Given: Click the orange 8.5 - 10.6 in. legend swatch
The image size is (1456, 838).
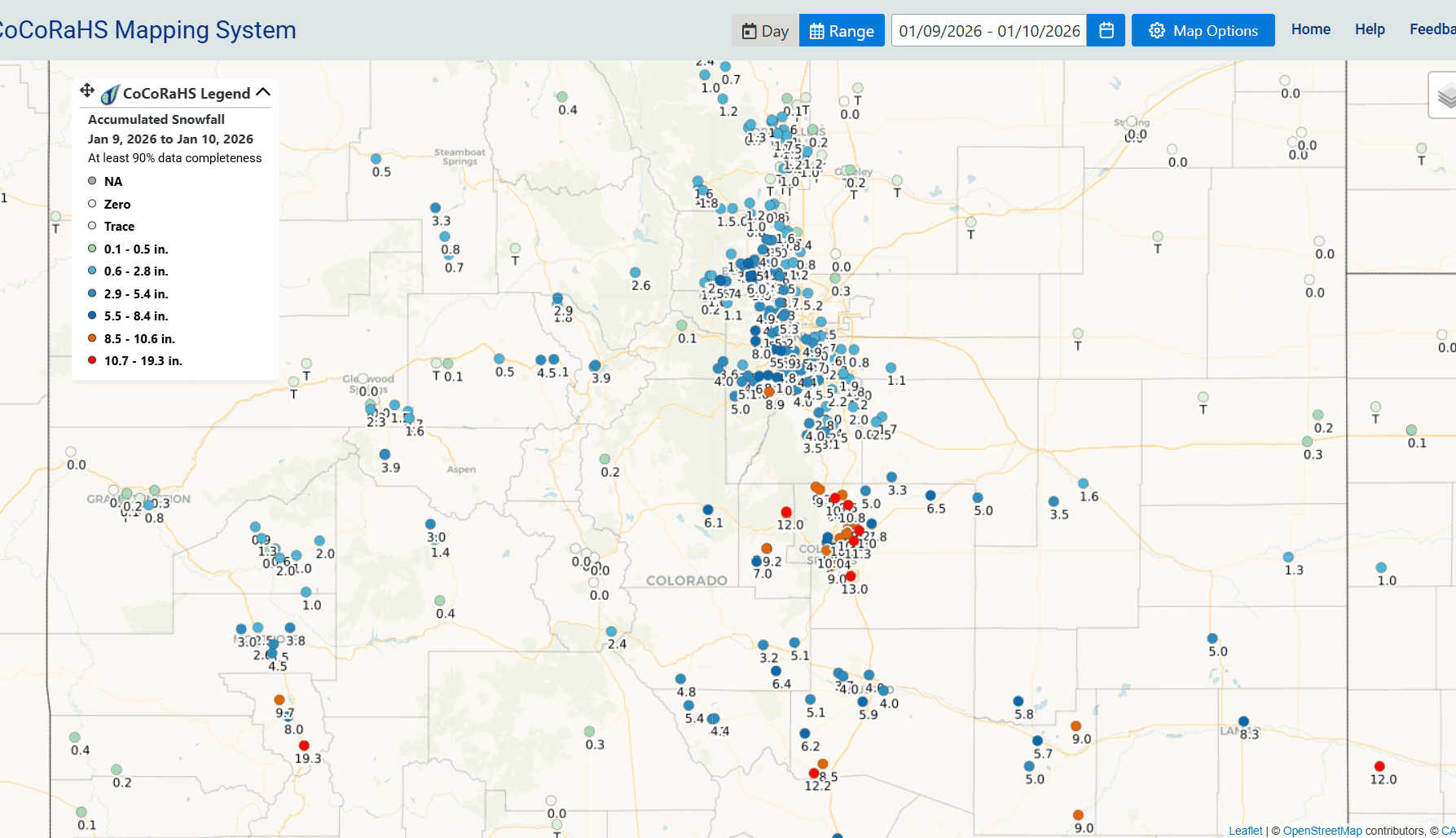Looking at the screenshot, I should [x=92, y=337].
